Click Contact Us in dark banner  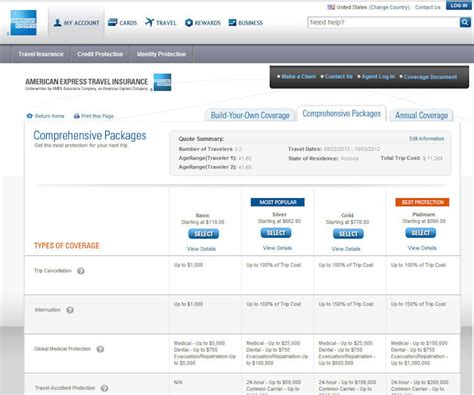click(x=339, y=77)
